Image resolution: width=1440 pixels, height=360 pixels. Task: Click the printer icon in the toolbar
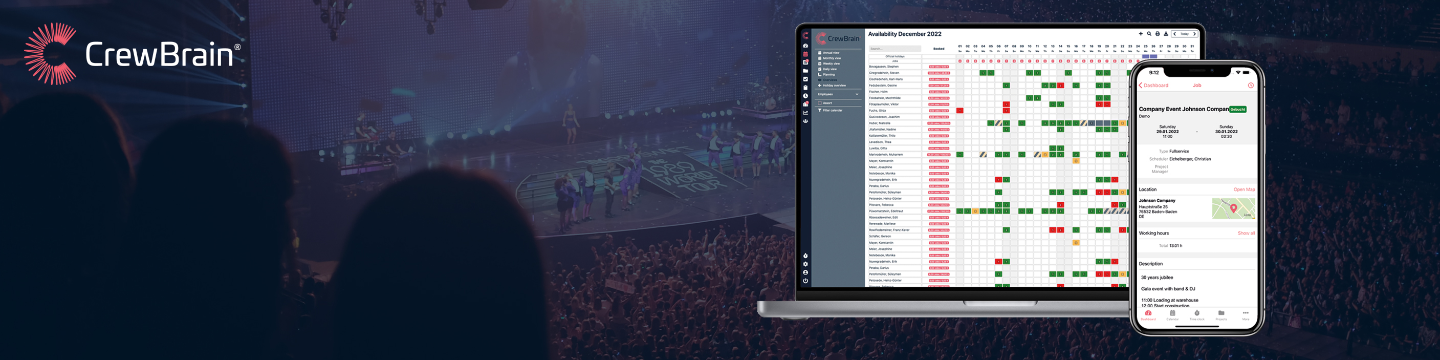(x=1158, y=34)
